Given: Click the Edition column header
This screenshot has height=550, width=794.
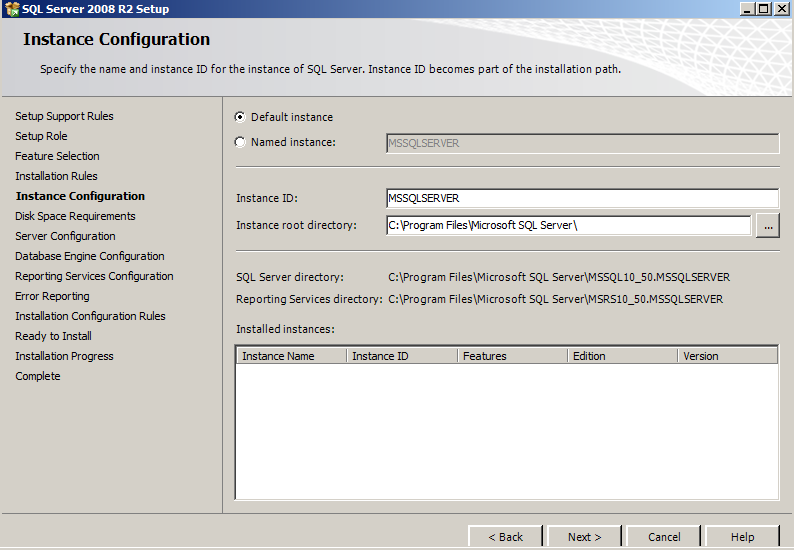Looking at the screenshot, I should point(623,356).
